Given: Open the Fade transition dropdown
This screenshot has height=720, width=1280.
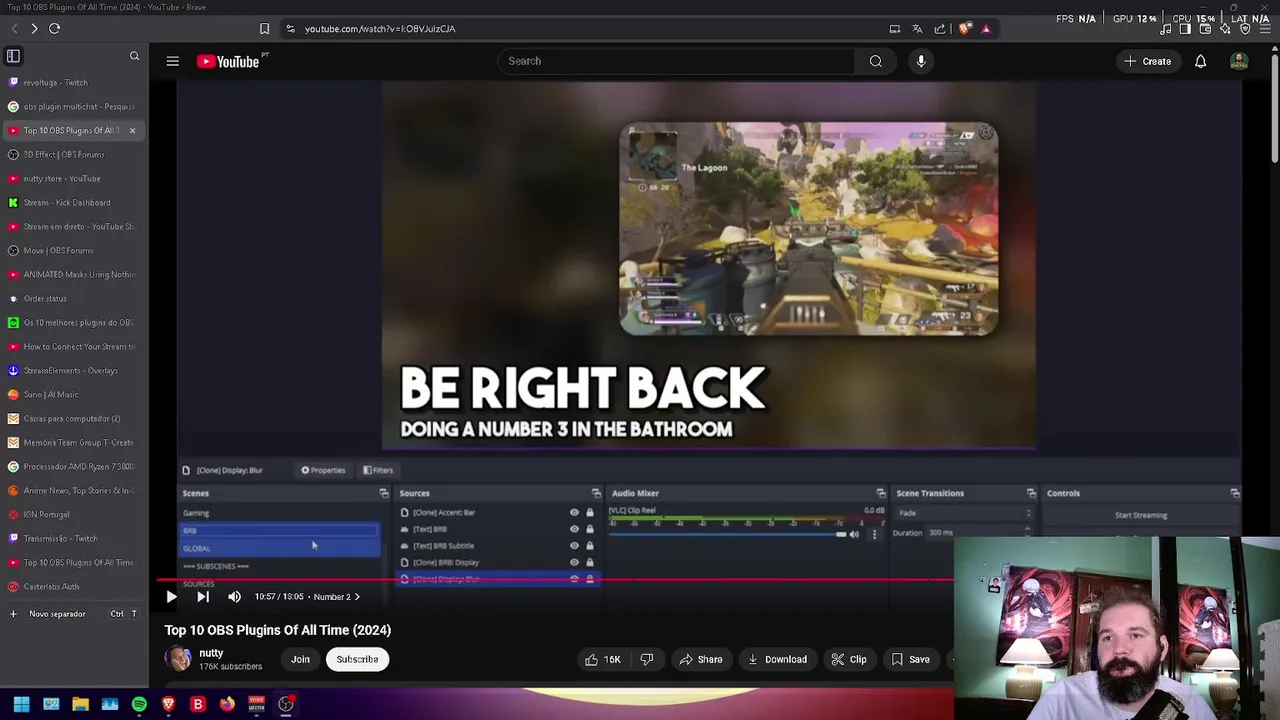Looking at the screenshot, I should pyautogui.click(x=963, y=514).
